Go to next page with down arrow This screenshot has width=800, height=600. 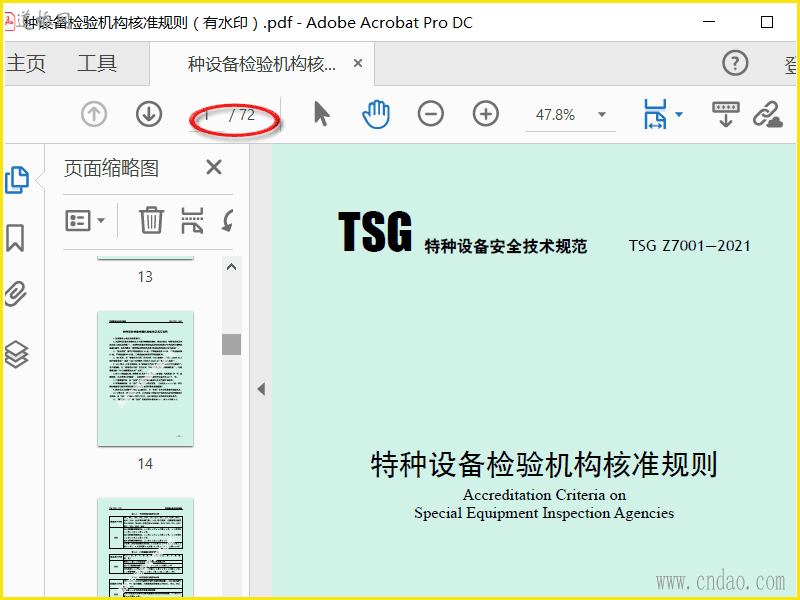pyautogui.click(x=149, y=114)
